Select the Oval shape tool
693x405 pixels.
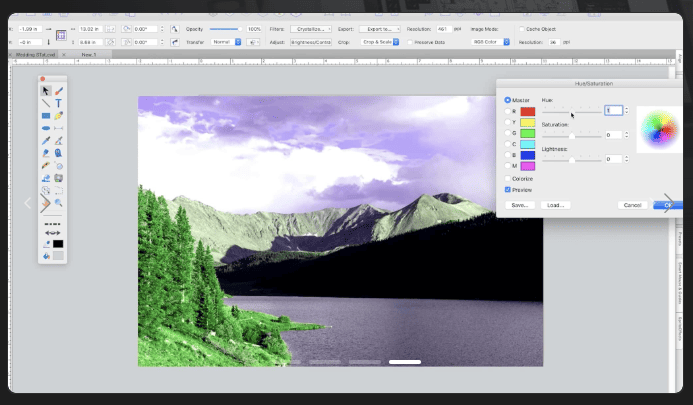click(x=46, y=128)
